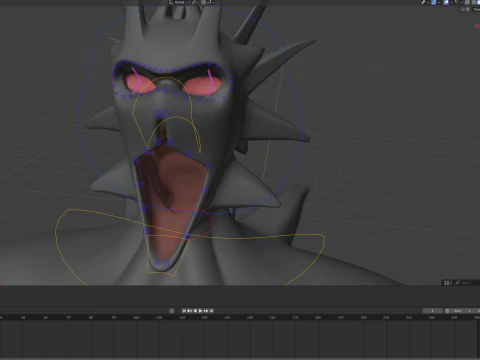The width and height of the screenshot is (480, 360).
Task: Click frame 200 on the timeline ruler
Action: click(363, 318)
